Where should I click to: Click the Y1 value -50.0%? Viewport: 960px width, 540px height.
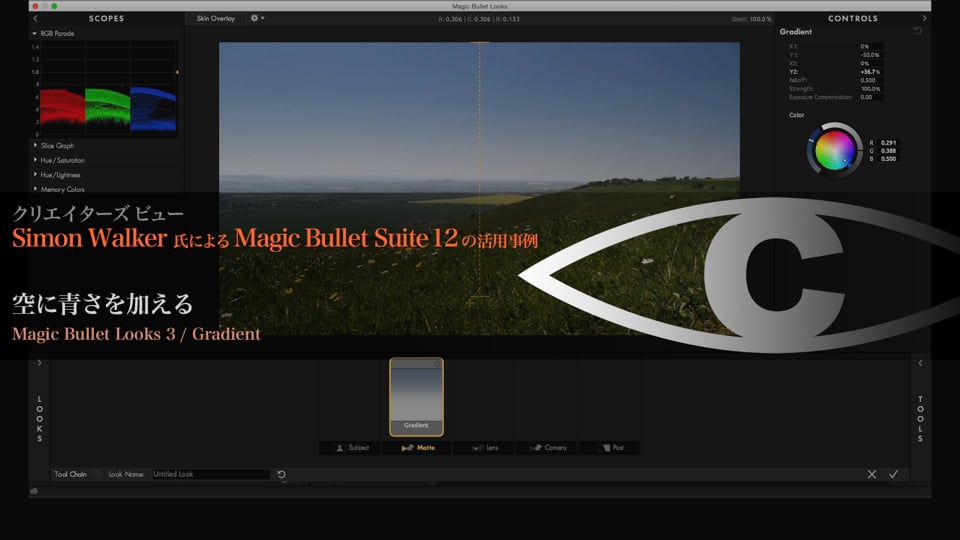click(870, 55)
